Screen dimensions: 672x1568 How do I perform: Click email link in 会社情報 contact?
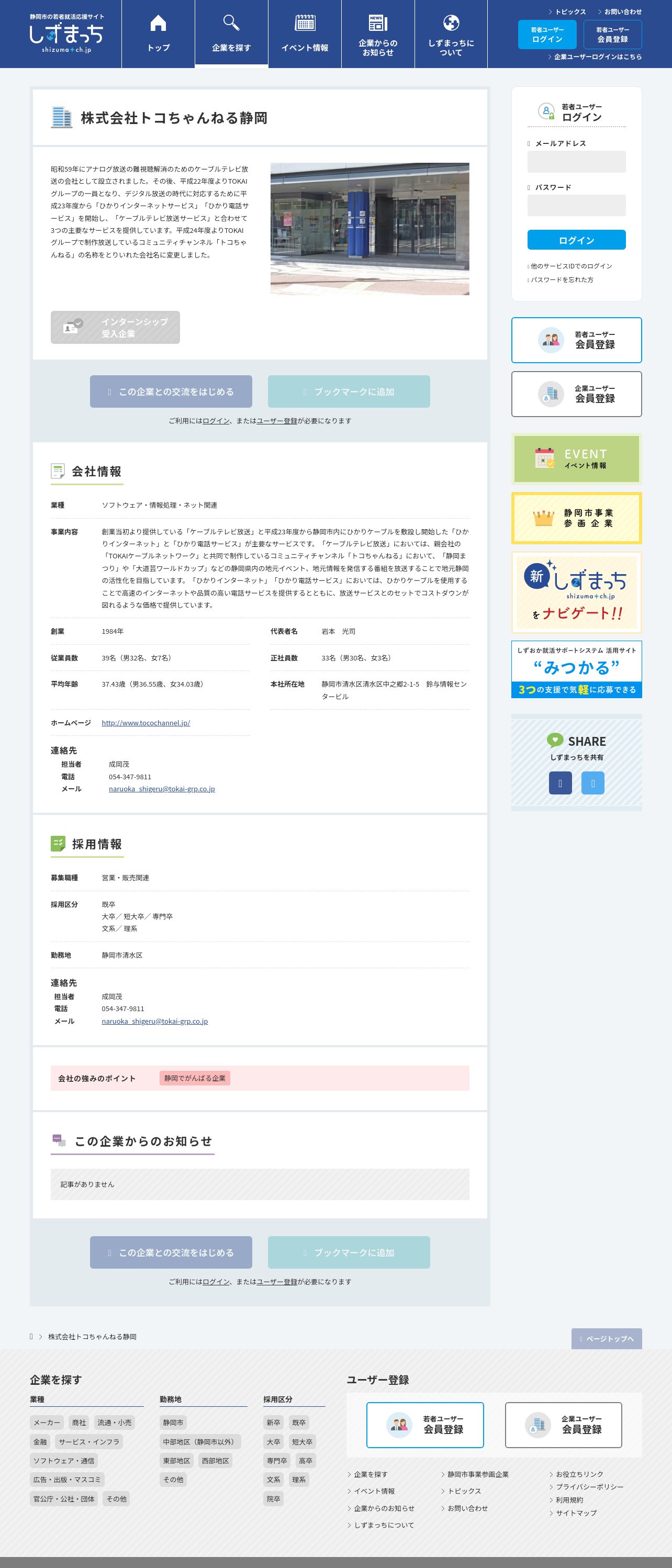[162, 789]
